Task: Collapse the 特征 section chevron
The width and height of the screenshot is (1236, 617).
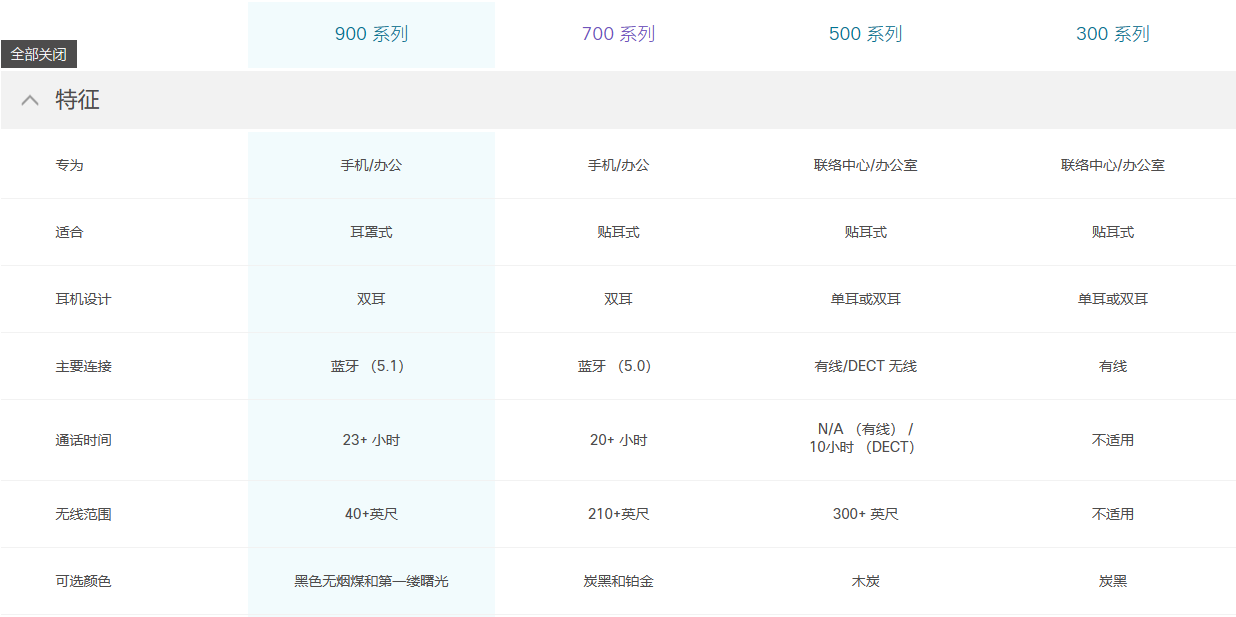Action: [x=30, y=100]
